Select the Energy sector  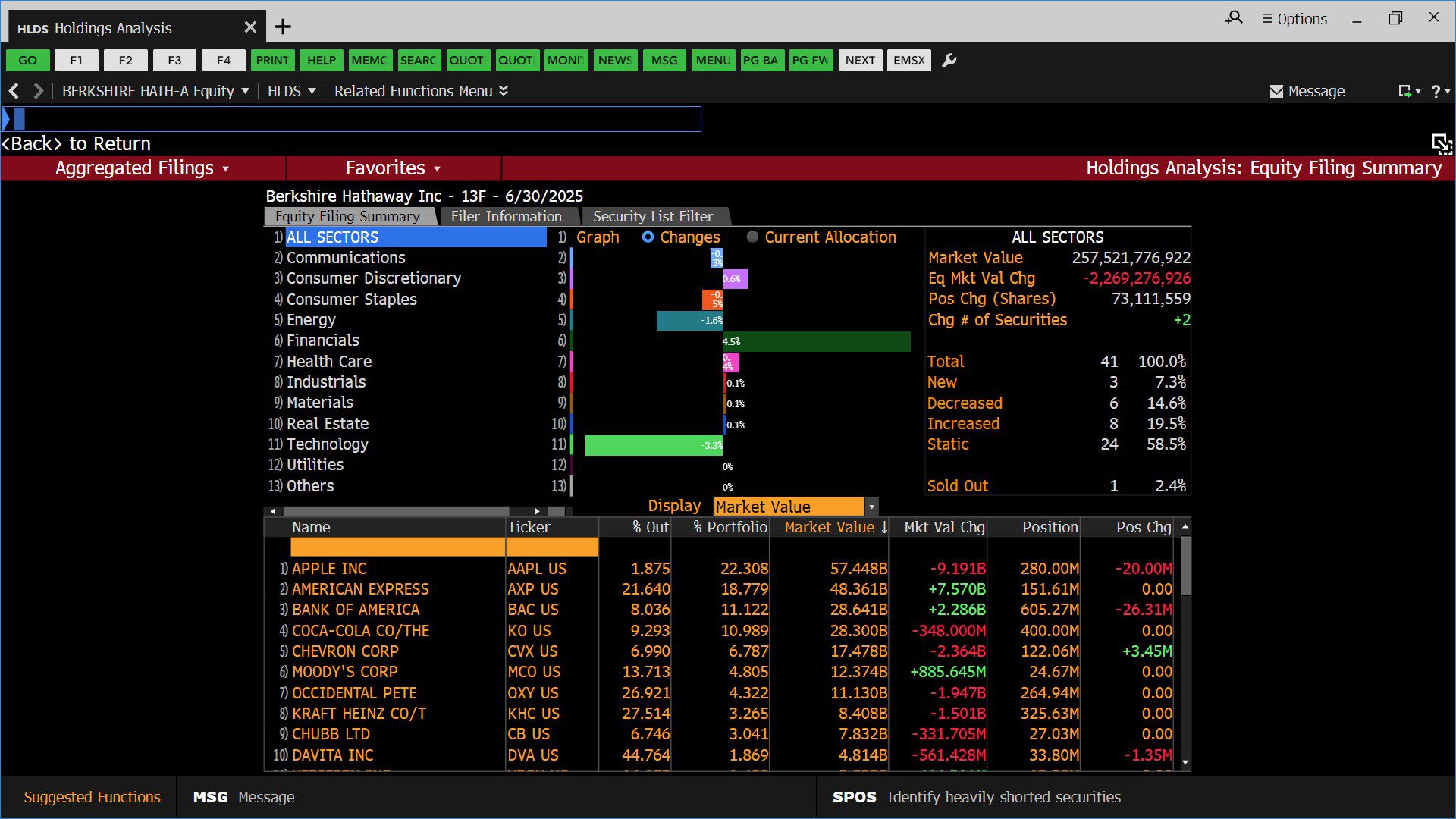pyautogui.click(x=311, y=320)
